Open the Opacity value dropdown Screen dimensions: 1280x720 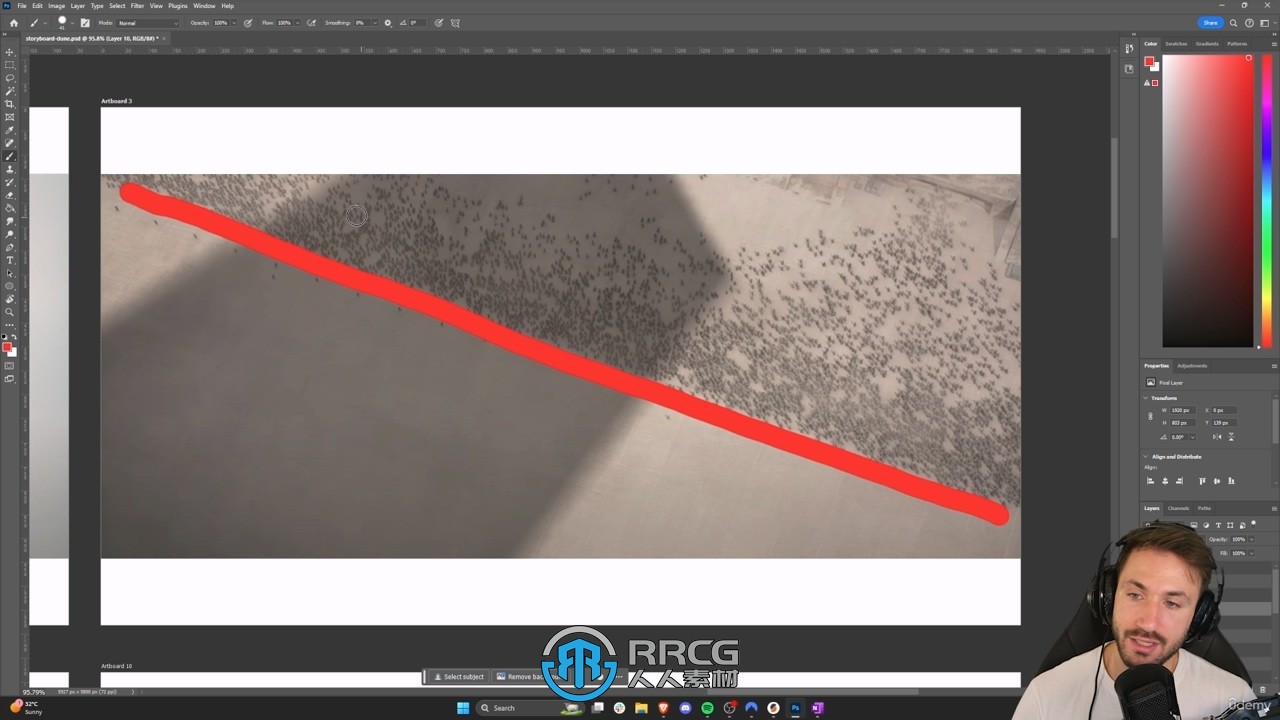[x=234, y=22]
